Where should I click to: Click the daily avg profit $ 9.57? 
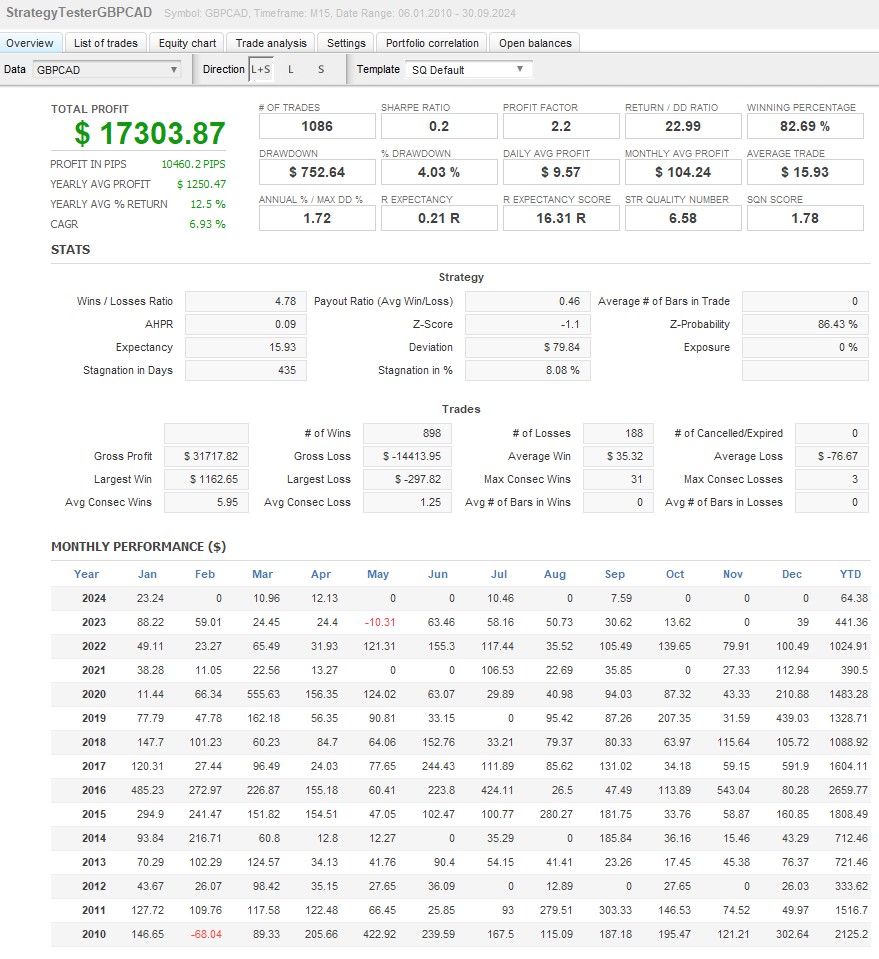pos(561,172)
